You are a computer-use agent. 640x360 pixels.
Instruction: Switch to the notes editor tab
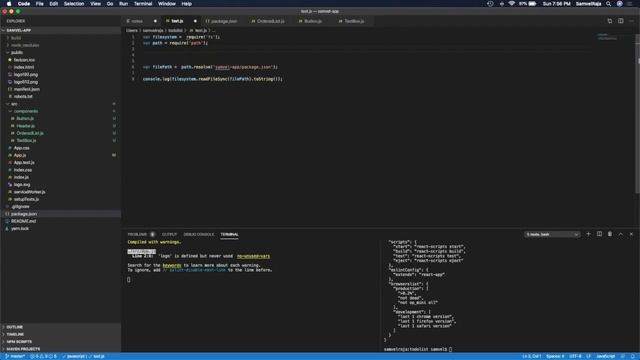[137, 21]
